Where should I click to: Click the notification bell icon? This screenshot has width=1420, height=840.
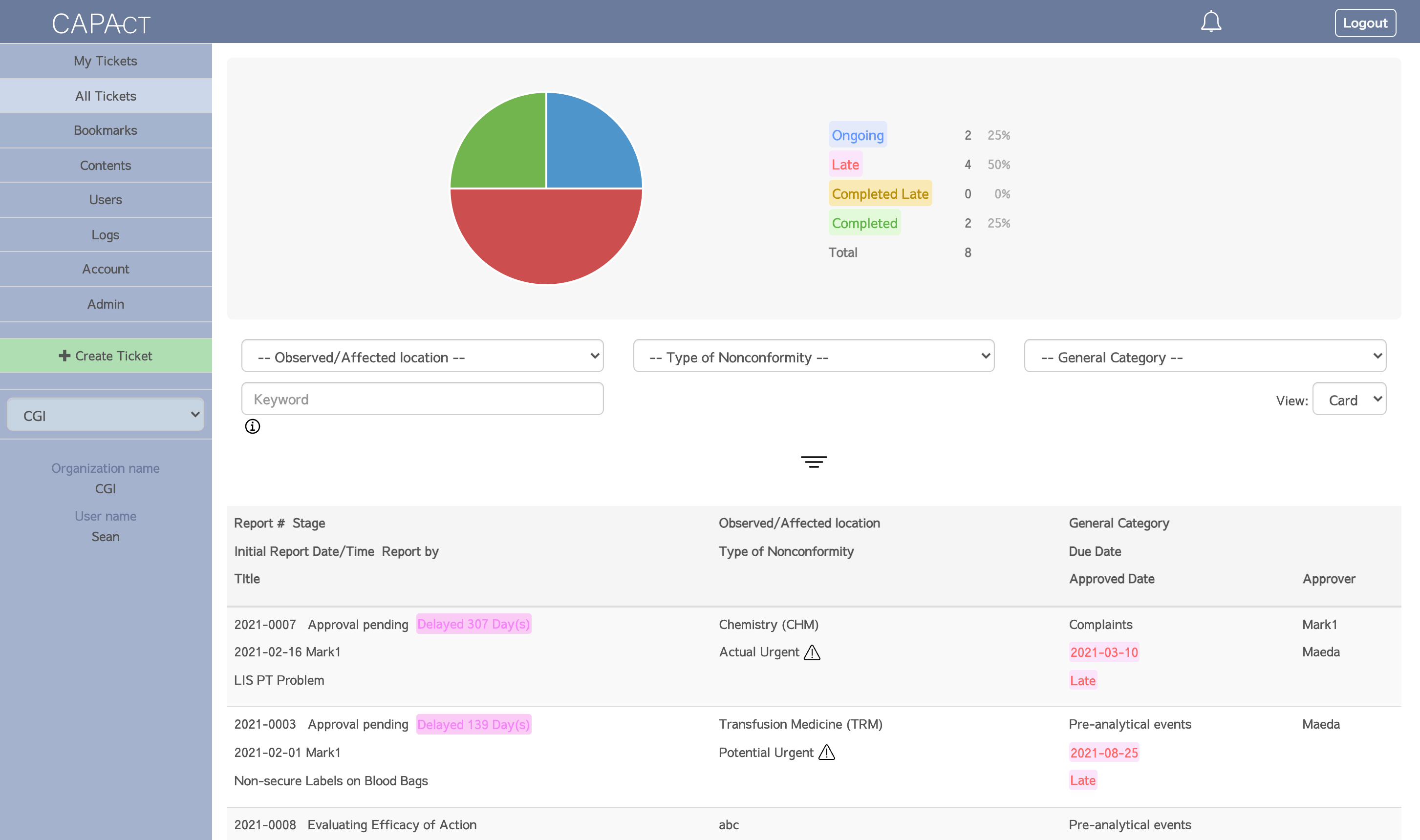click(x=1210, y=22)
